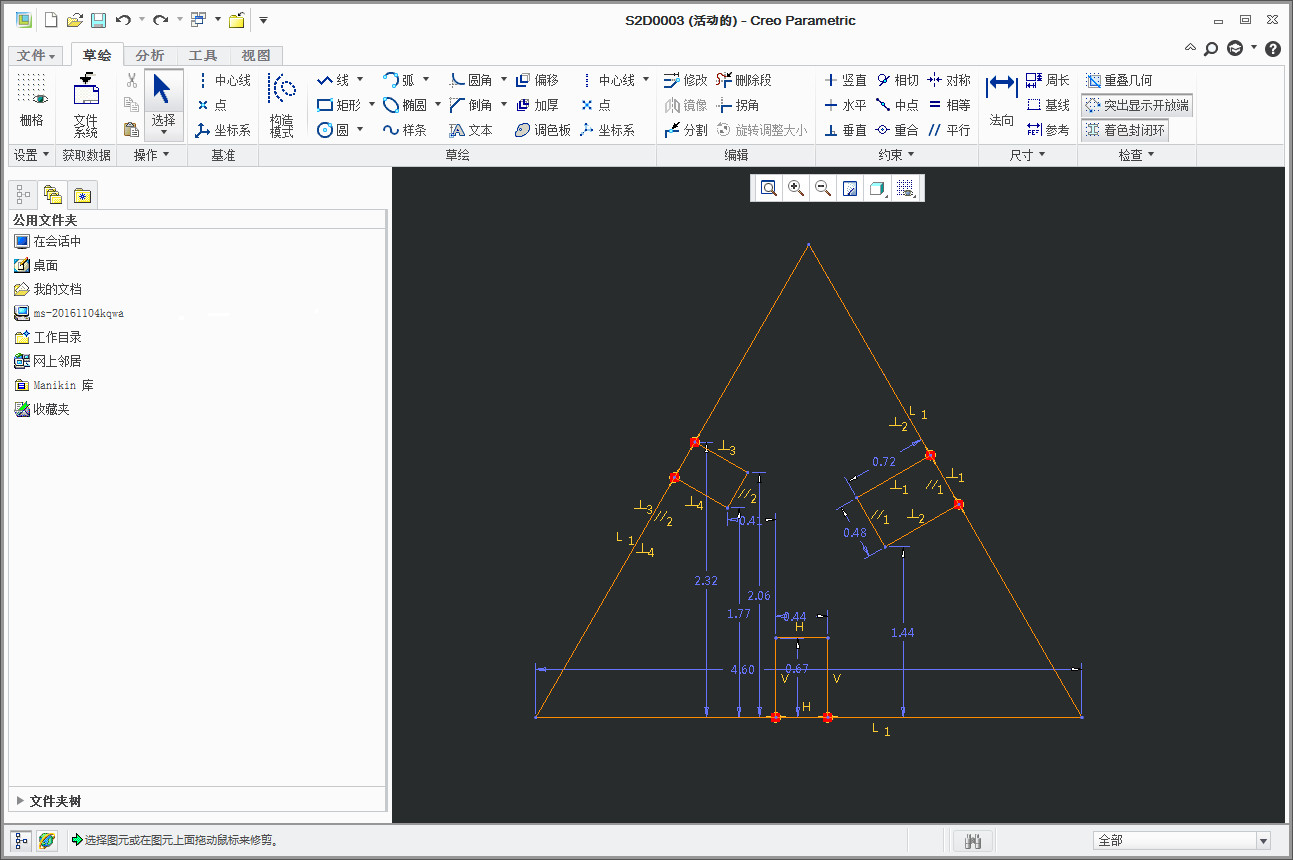
Task: Select the 样条 (spline) tool
Action: pos(405,130)
